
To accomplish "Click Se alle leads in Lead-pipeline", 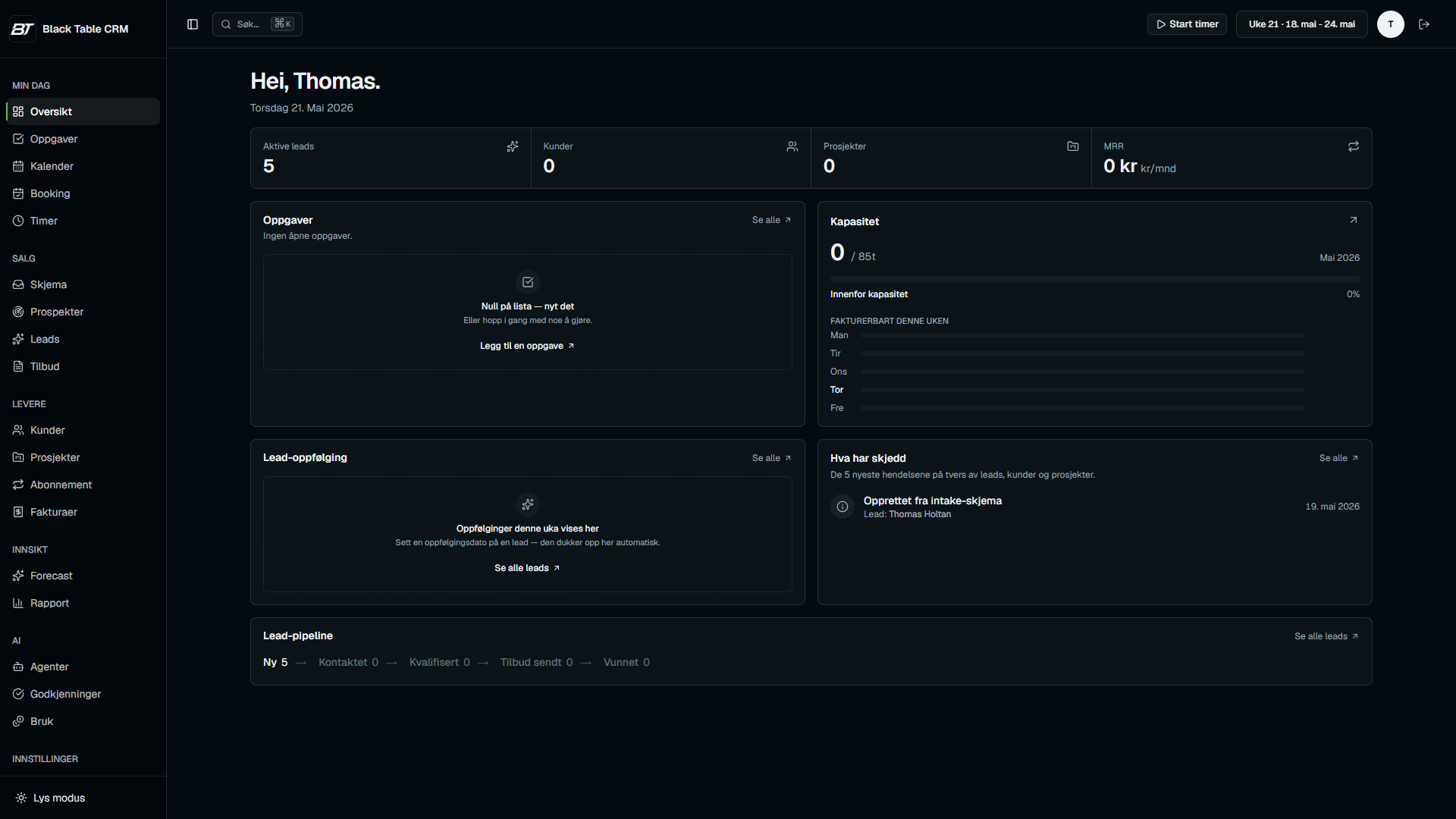I will click(1326, 636).
